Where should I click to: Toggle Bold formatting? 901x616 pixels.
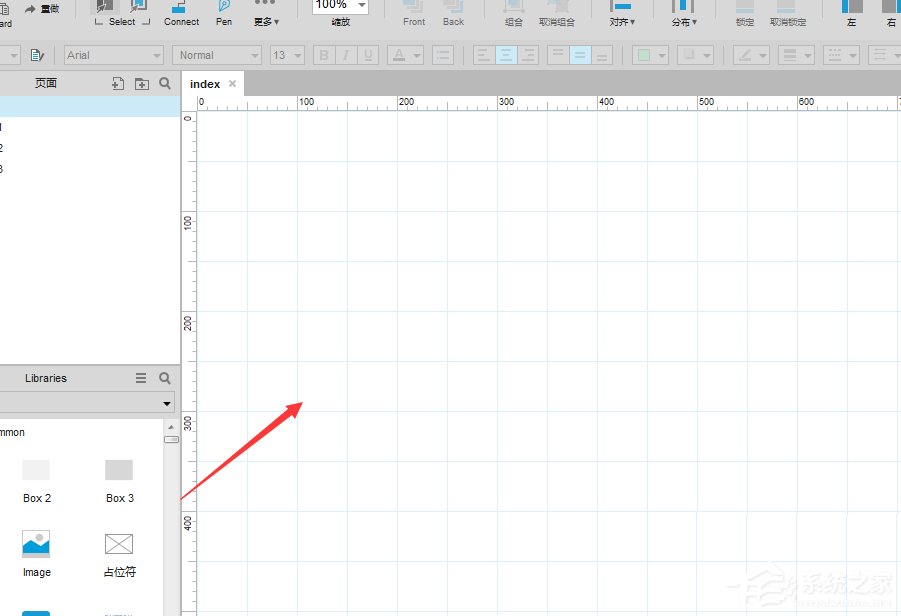pyautogui.click(x=324, y=55)
